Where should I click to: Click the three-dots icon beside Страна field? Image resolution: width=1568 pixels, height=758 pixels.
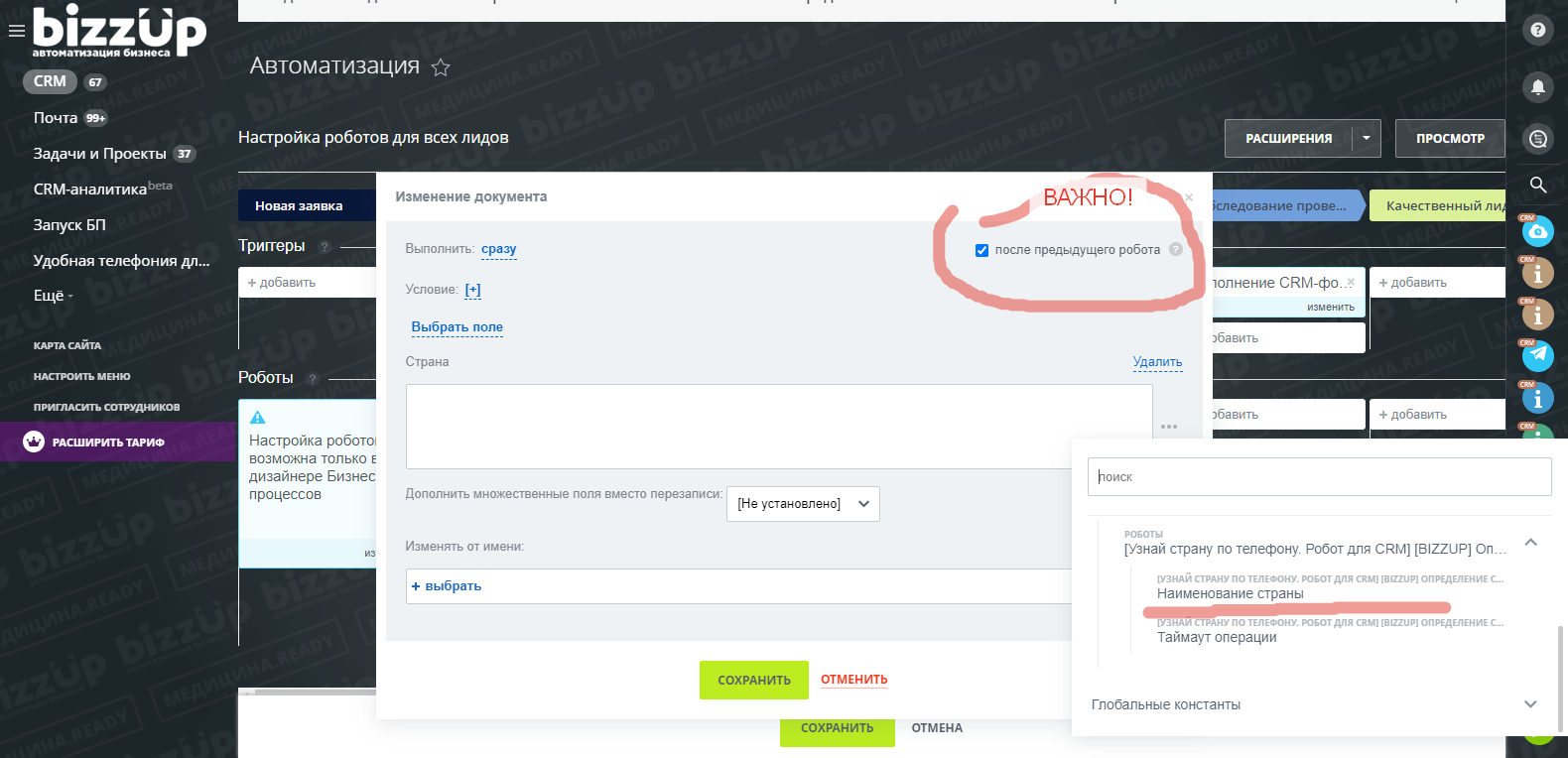point(1169,427)
